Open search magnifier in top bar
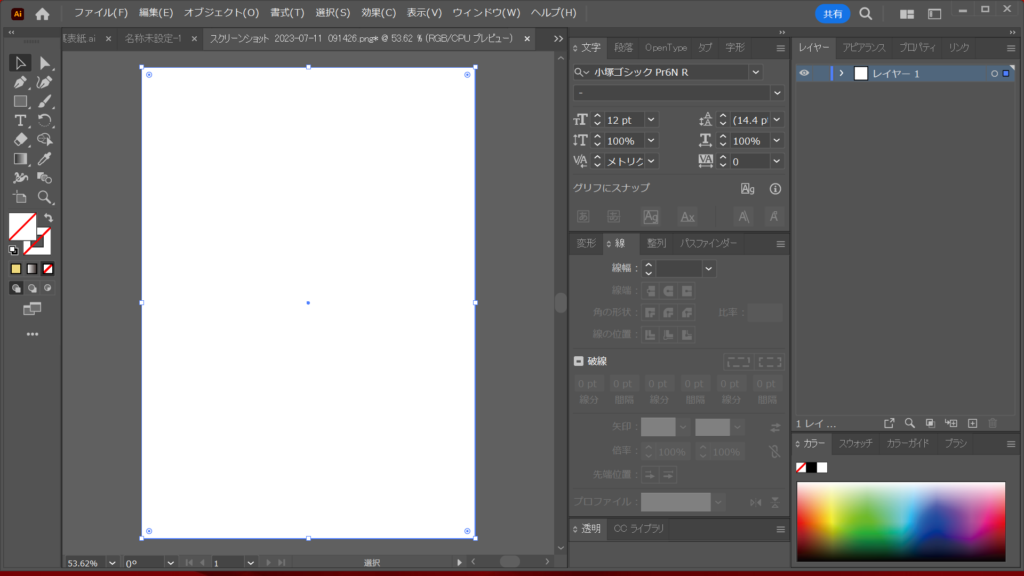 point(865,14)
